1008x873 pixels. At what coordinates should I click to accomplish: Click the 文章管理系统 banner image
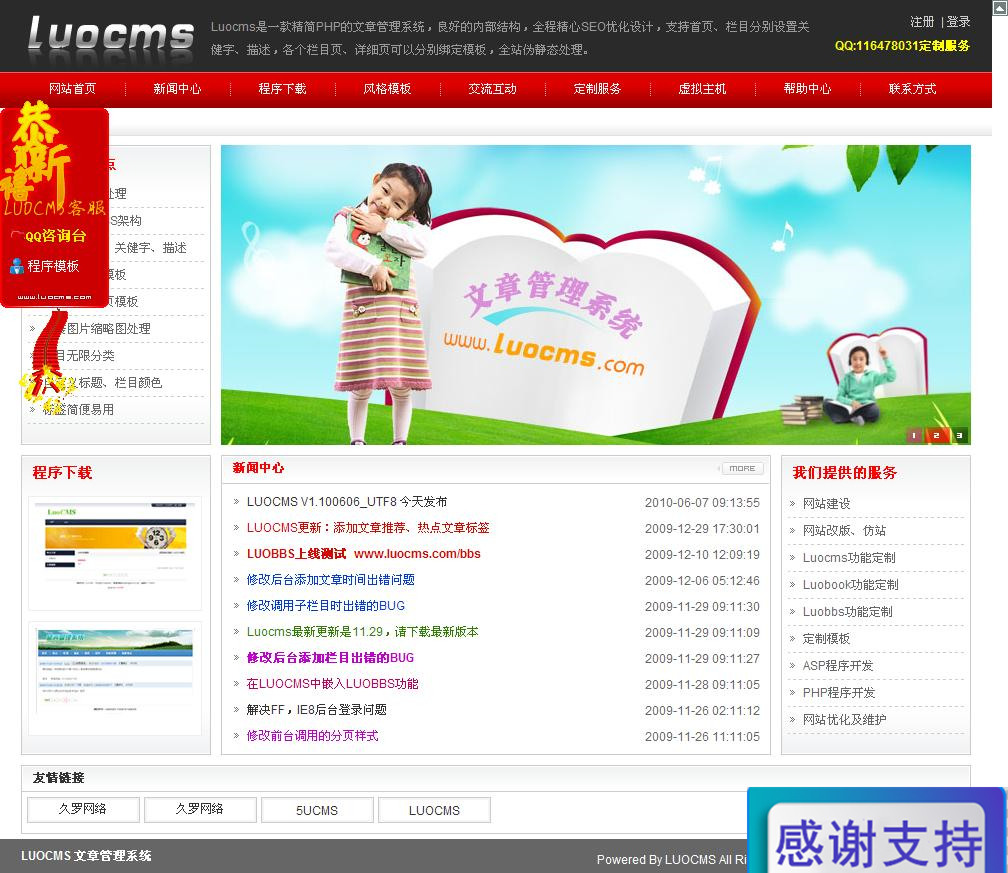pos(595,294)
